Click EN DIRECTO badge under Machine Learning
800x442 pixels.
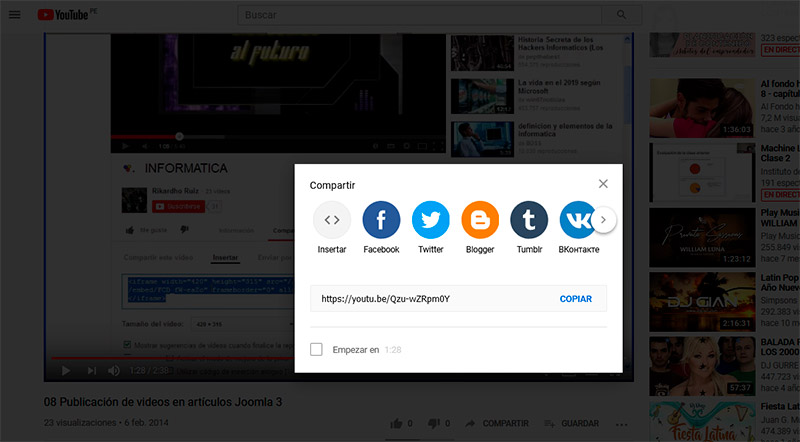click(x=781, y=194)
